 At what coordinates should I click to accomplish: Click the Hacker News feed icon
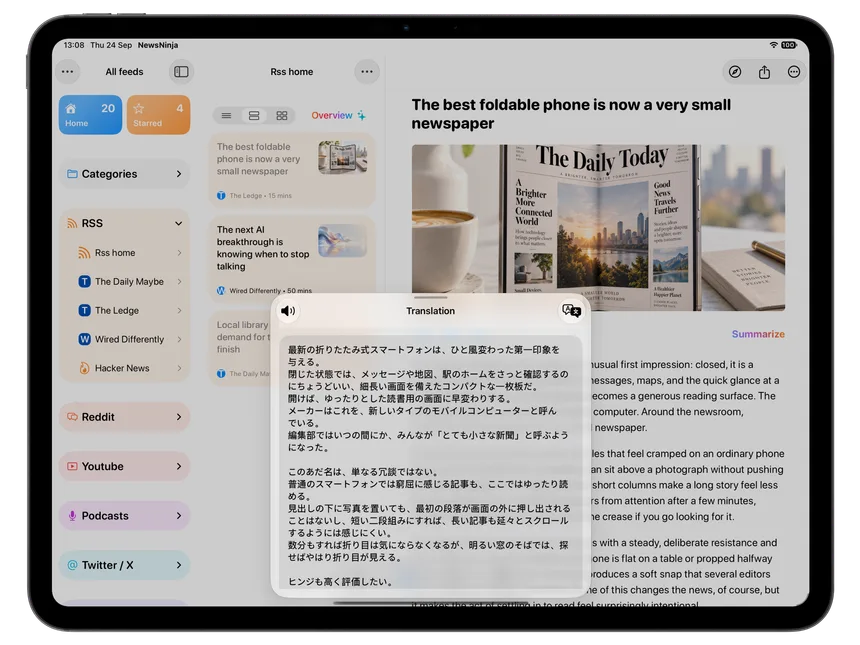pos(84,368)
